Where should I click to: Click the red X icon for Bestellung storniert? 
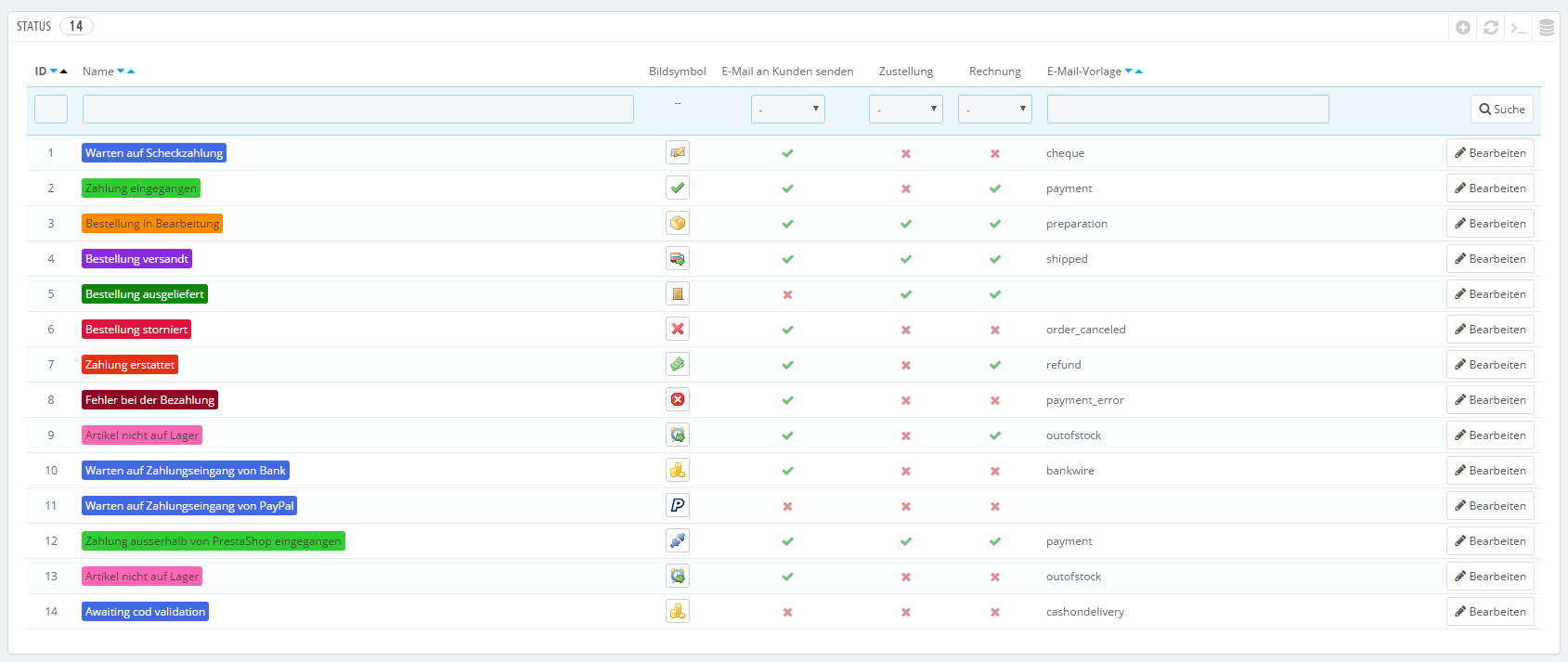(678, 330)
